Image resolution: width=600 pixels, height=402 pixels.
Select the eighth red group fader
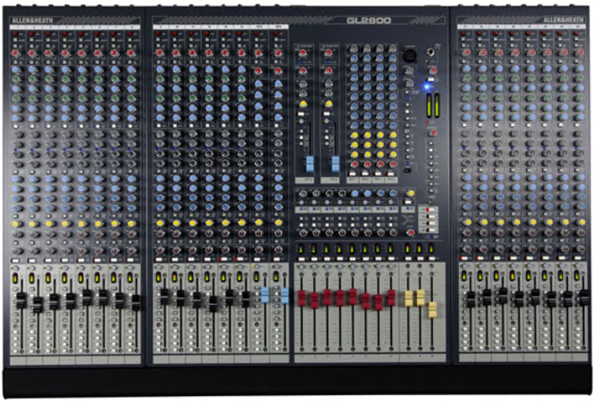tap(391, 298)
